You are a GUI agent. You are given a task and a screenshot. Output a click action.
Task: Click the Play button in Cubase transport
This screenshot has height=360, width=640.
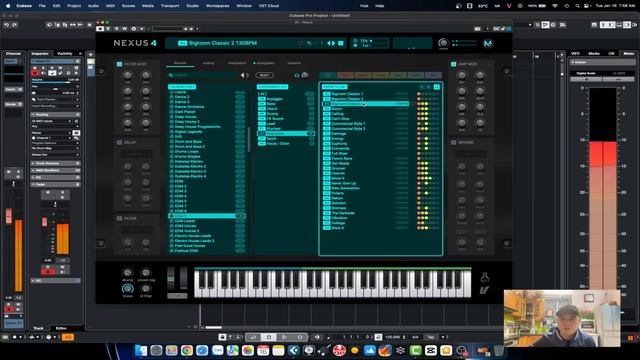point(284,337)
